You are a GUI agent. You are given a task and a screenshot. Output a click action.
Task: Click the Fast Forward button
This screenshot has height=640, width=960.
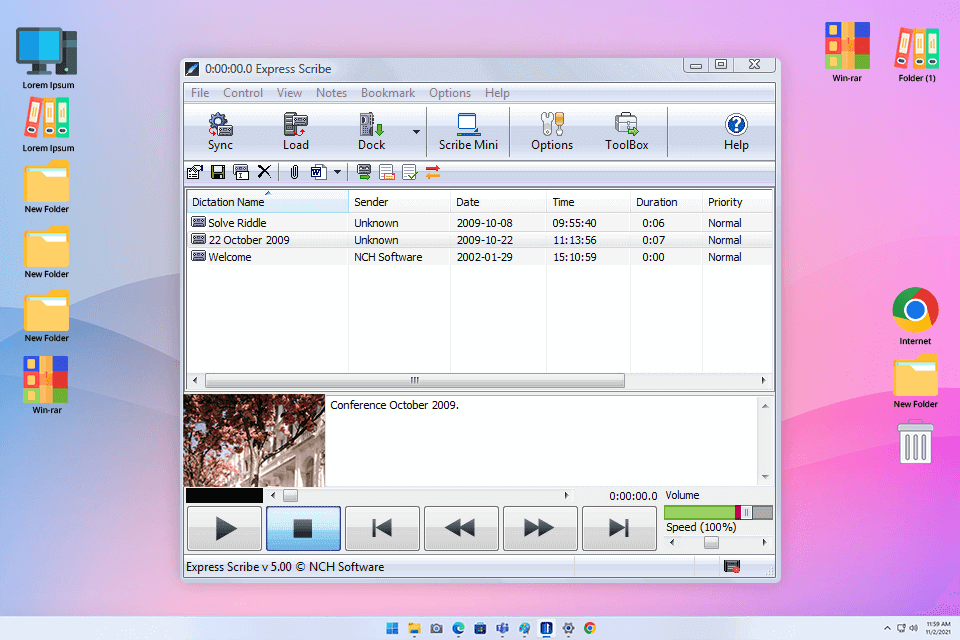tap(540, 528)
